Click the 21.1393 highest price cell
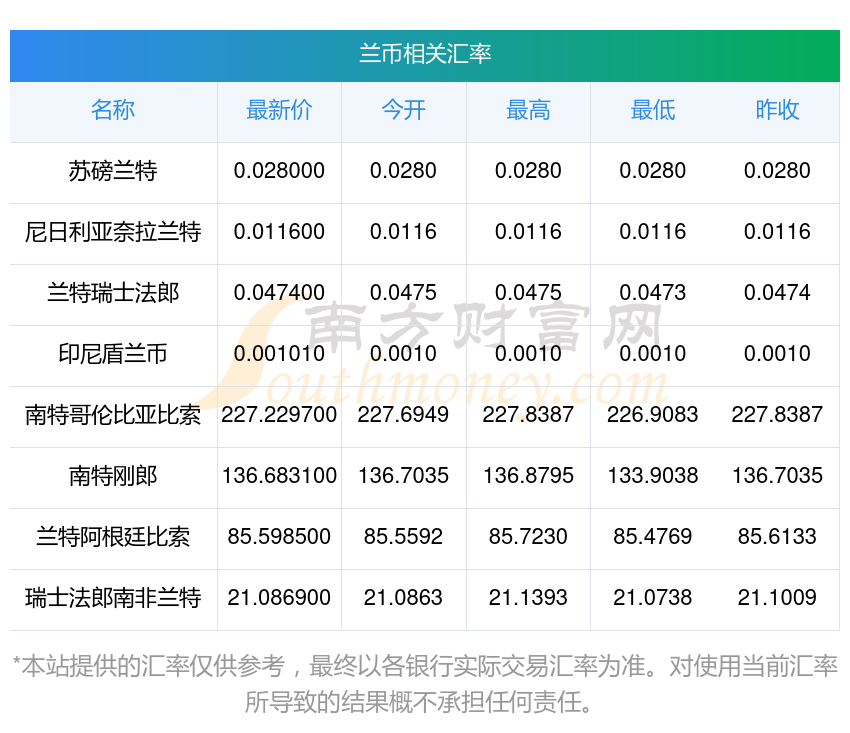This screenshot has width=850, height=733. pos(528,598)
